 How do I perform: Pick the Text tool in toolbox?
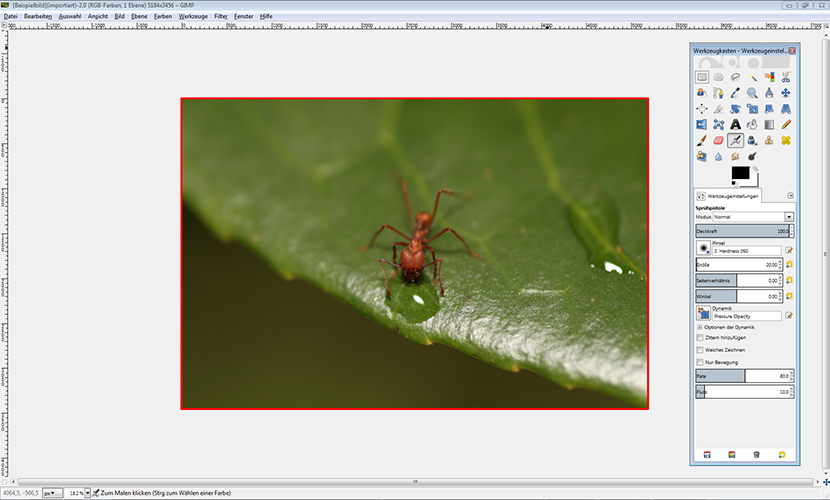point(735,124)
